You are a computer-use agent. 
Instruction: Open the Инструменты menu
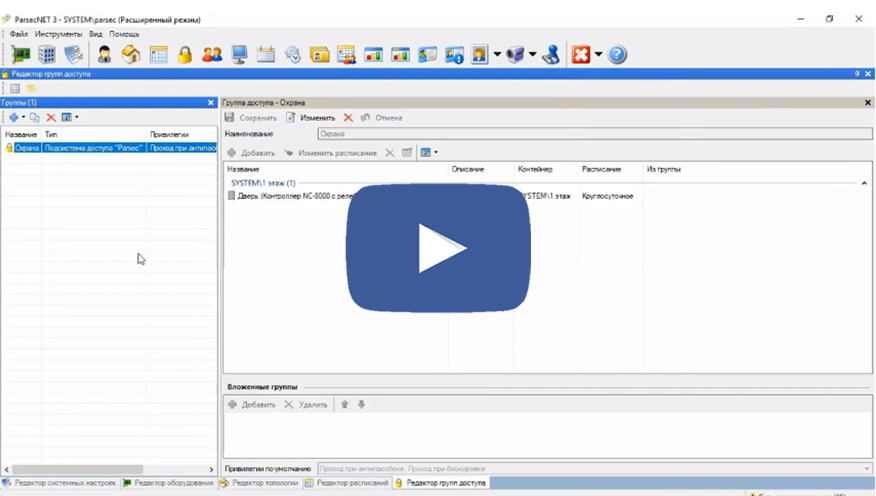(x=58, y=34)
